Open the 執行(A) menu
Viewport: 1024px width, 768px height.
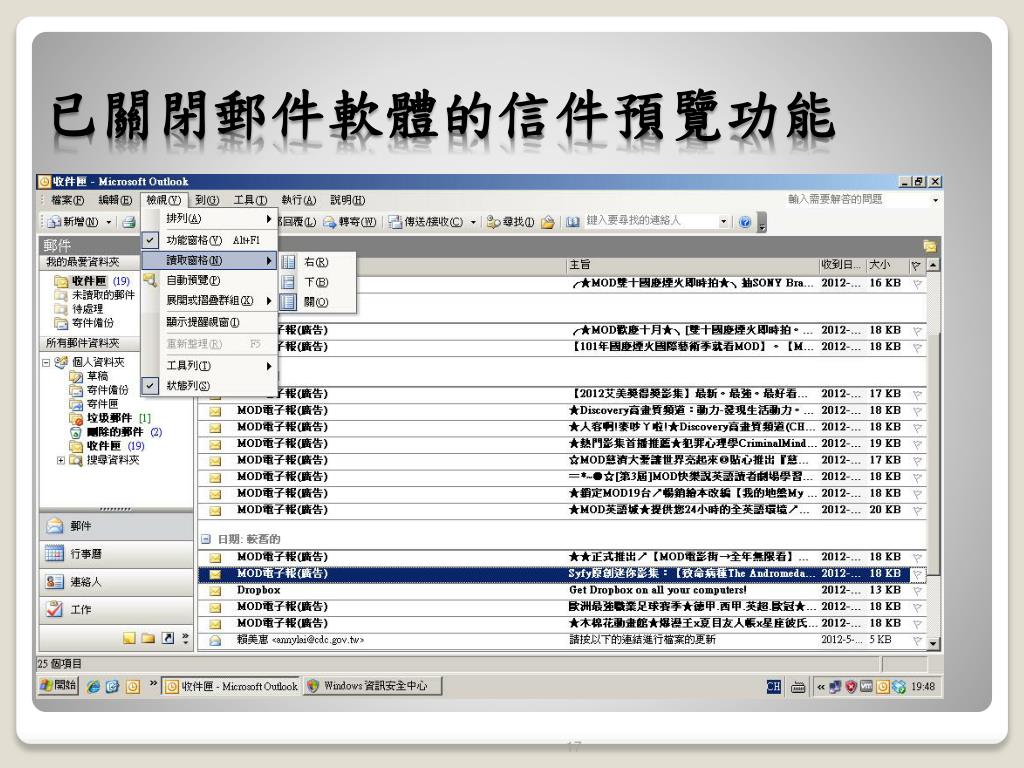tap(298, 200)
